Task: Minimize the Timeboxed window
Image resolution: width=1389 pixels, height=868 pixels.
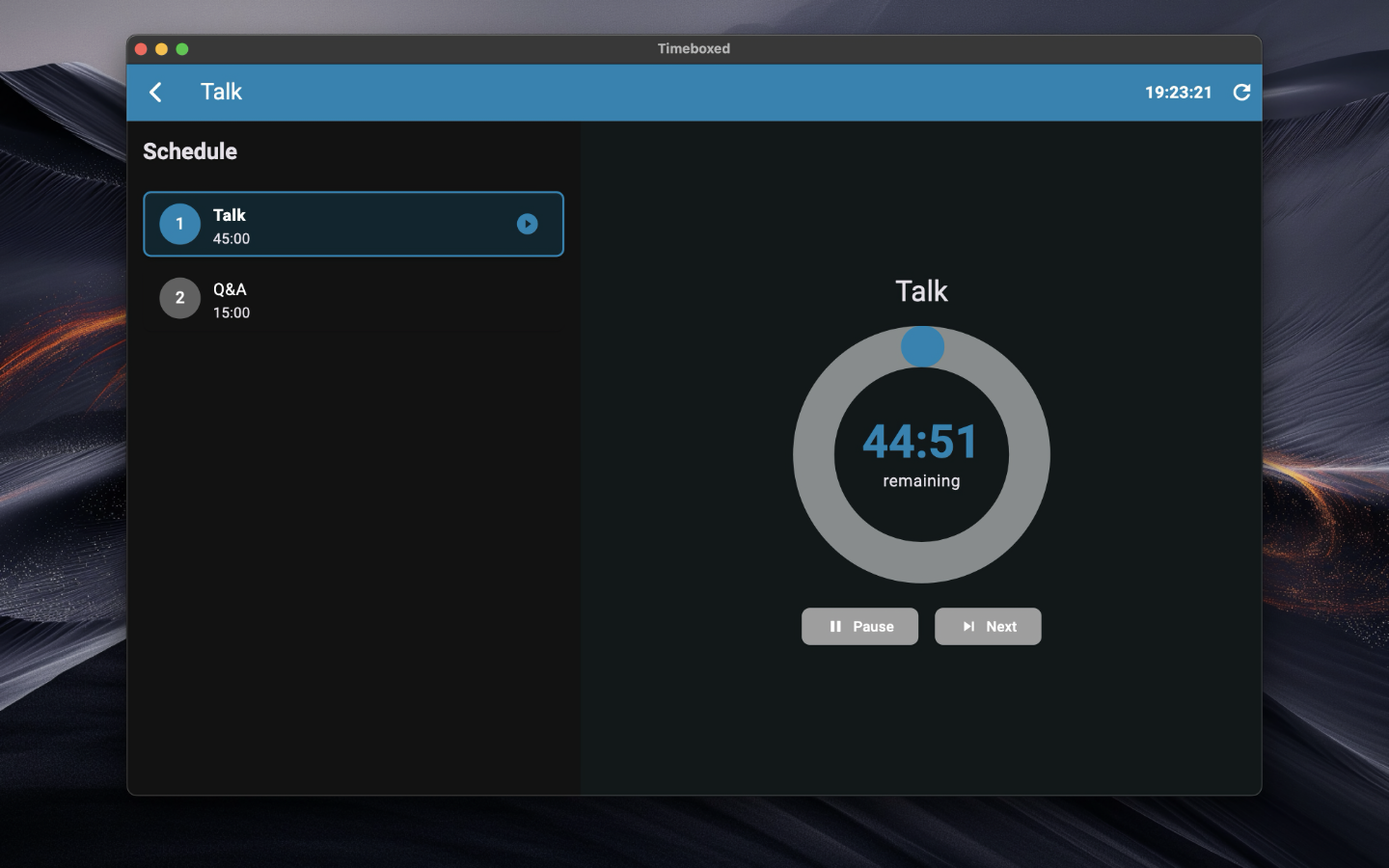Action: pyautogui.click(x=161, y=49)
